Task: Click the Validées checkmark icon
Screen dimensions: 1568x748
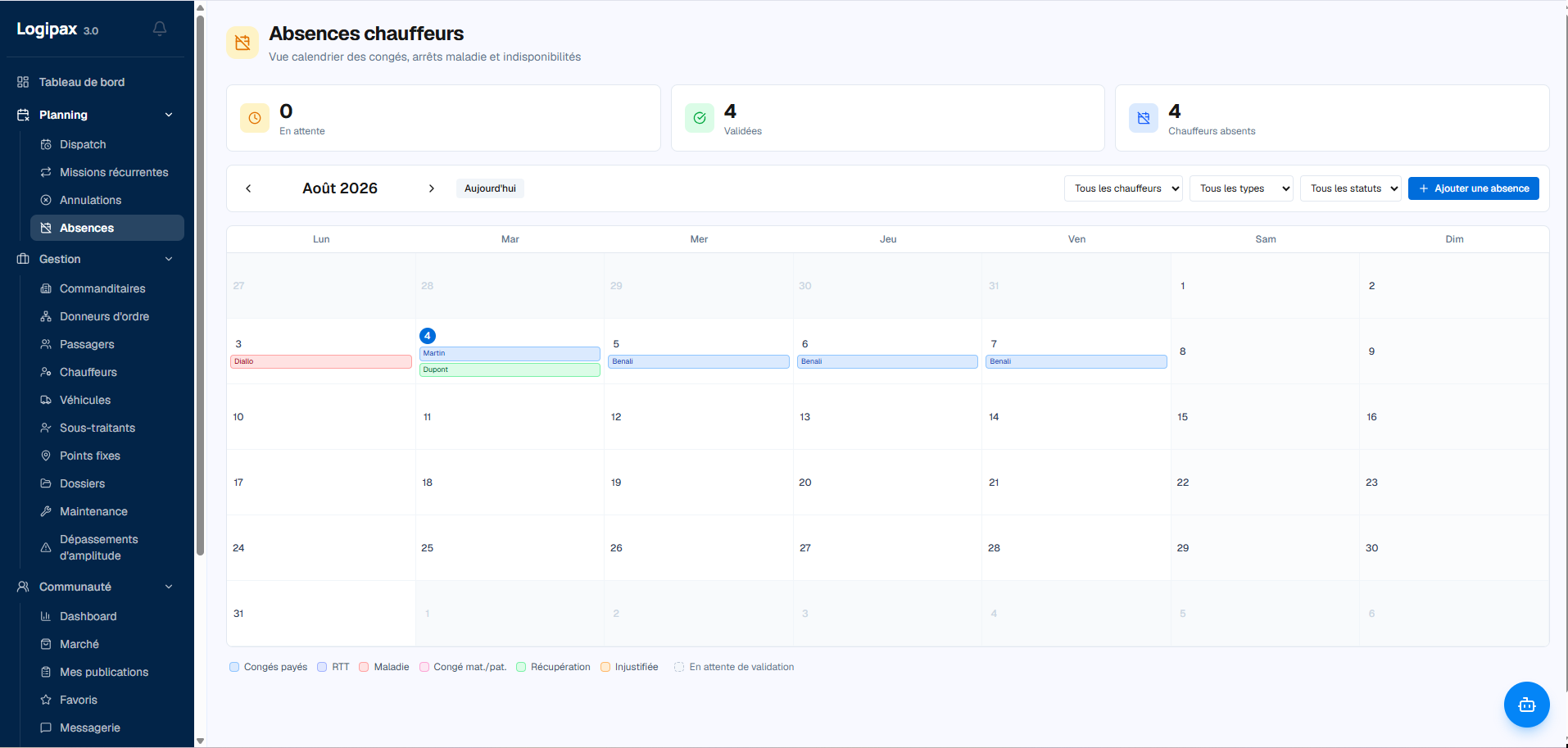Action: (x=700, y=118)
